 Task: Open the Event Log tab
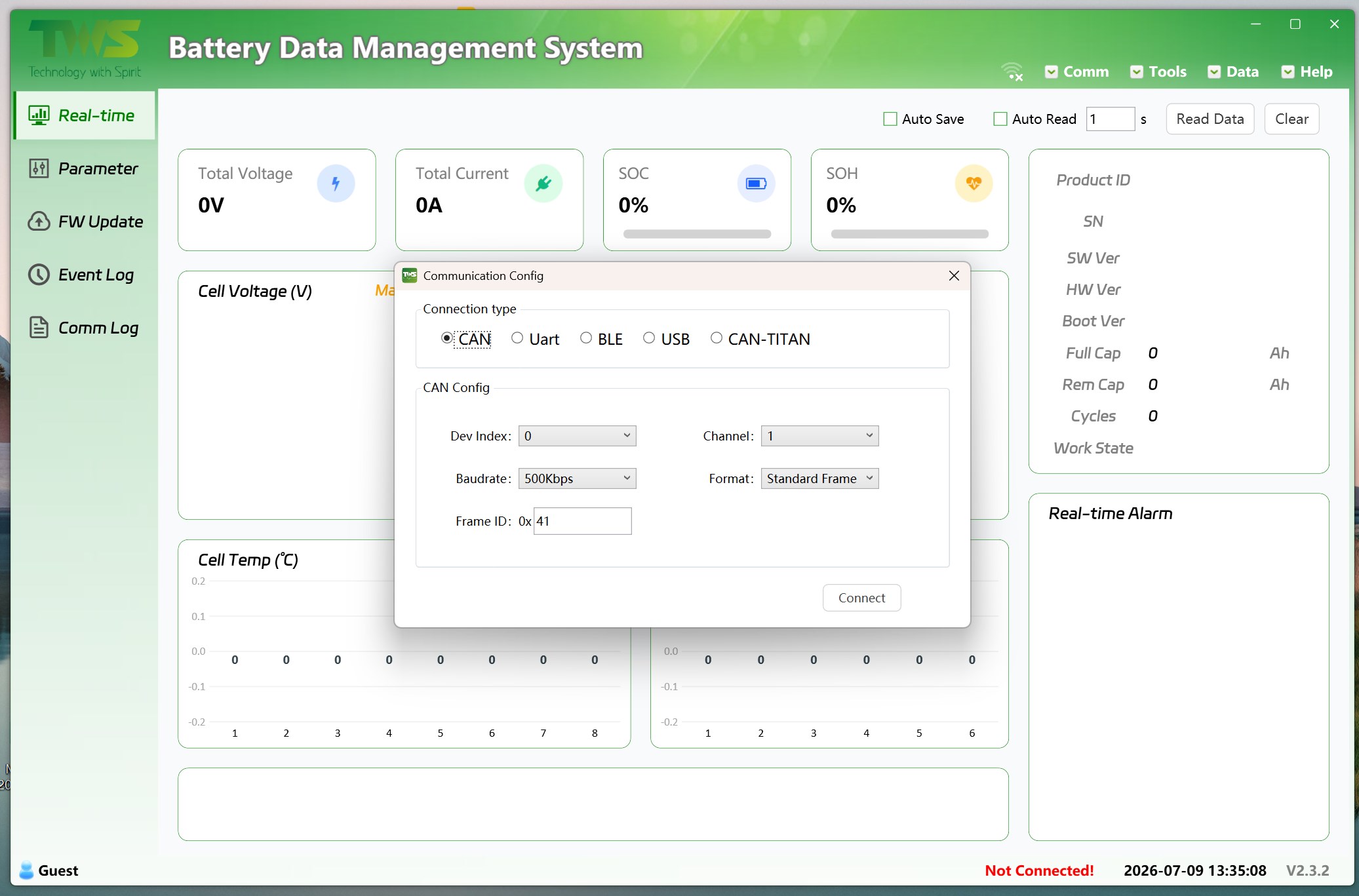[x=85, y=275]
